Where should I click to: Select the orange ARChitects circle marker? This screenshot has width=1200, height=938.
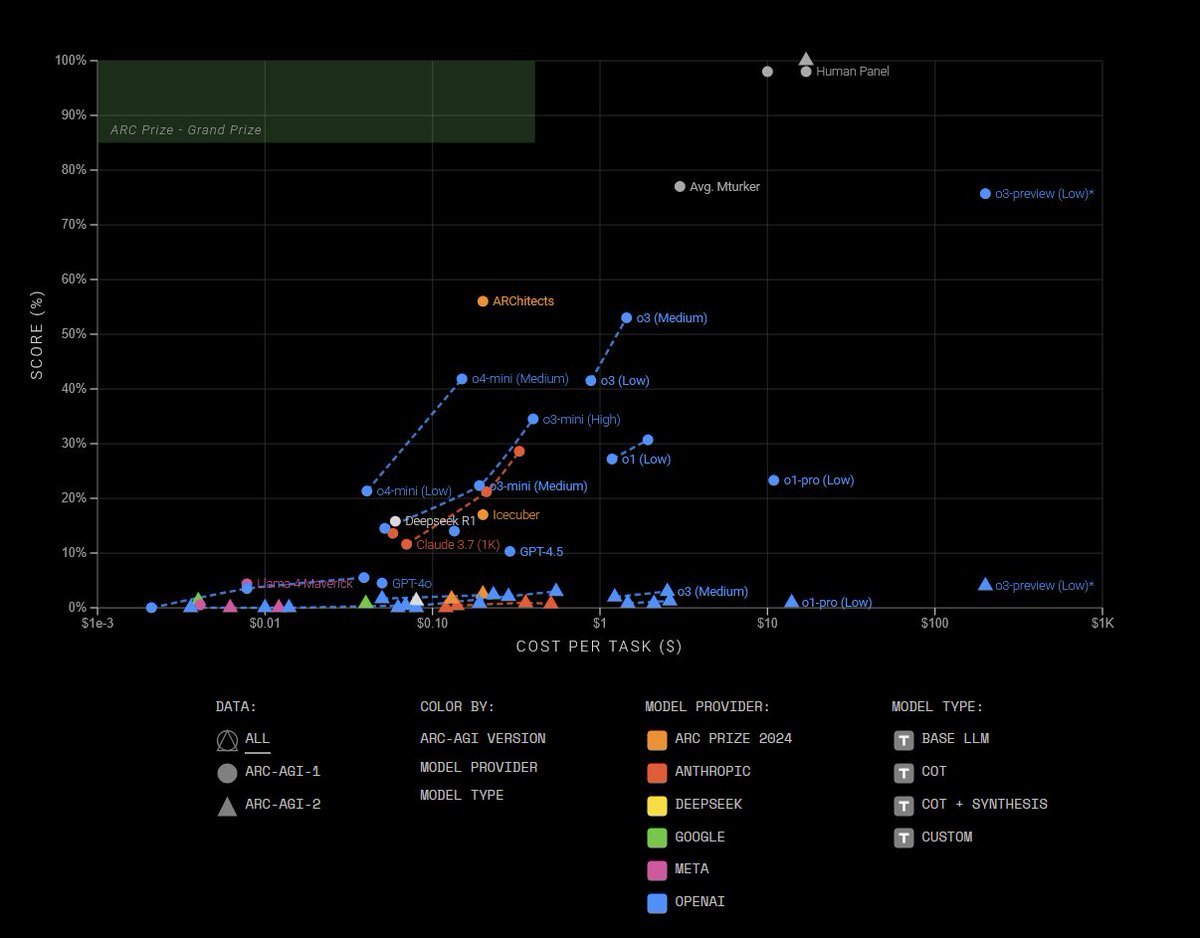[x=483, y=301]
